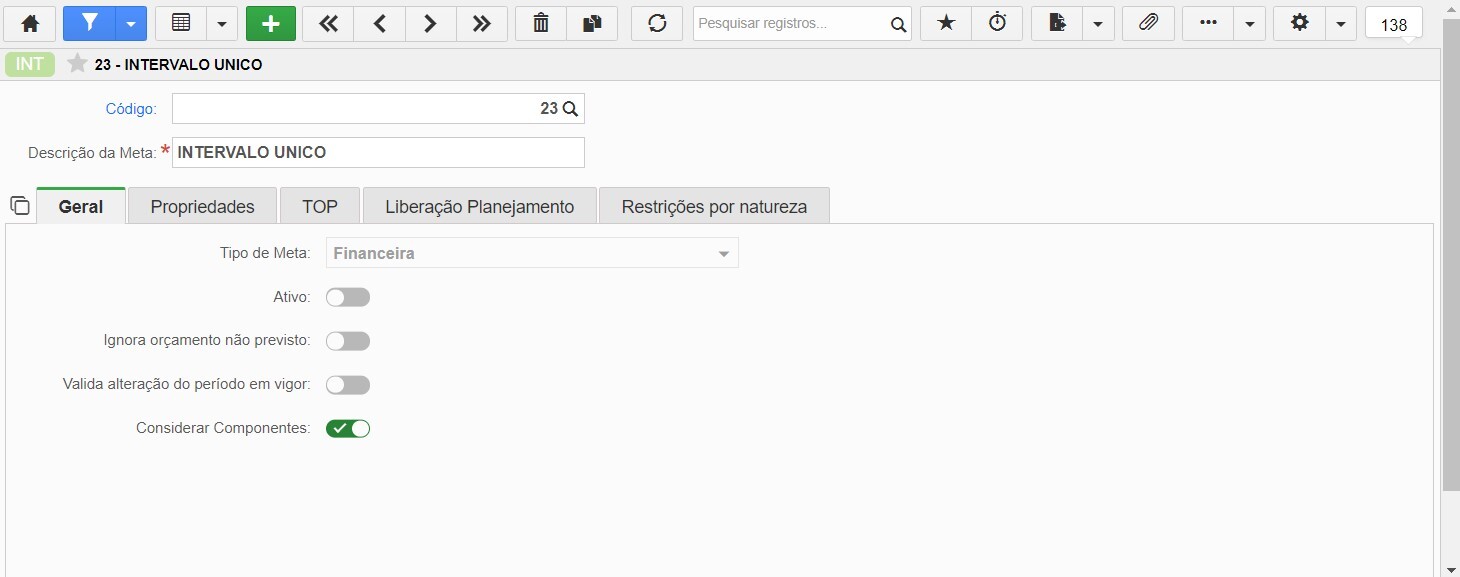This screenshot has width=1460, height=577.
Task: Click the vertical scrollbar on the right
Action: tap(1450, 256)
